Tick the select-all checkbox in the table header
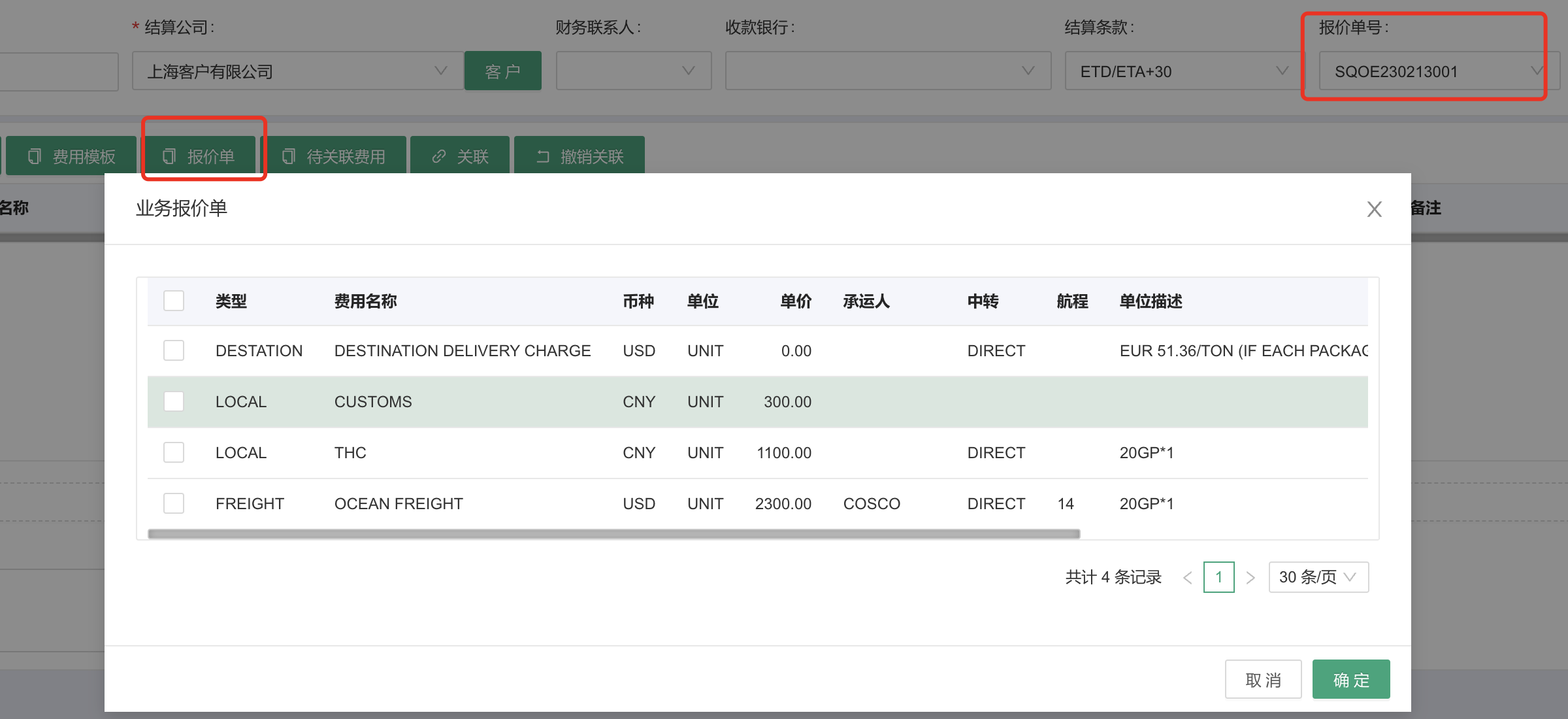The image size is (1568, 719). click(x=174, y=301)
